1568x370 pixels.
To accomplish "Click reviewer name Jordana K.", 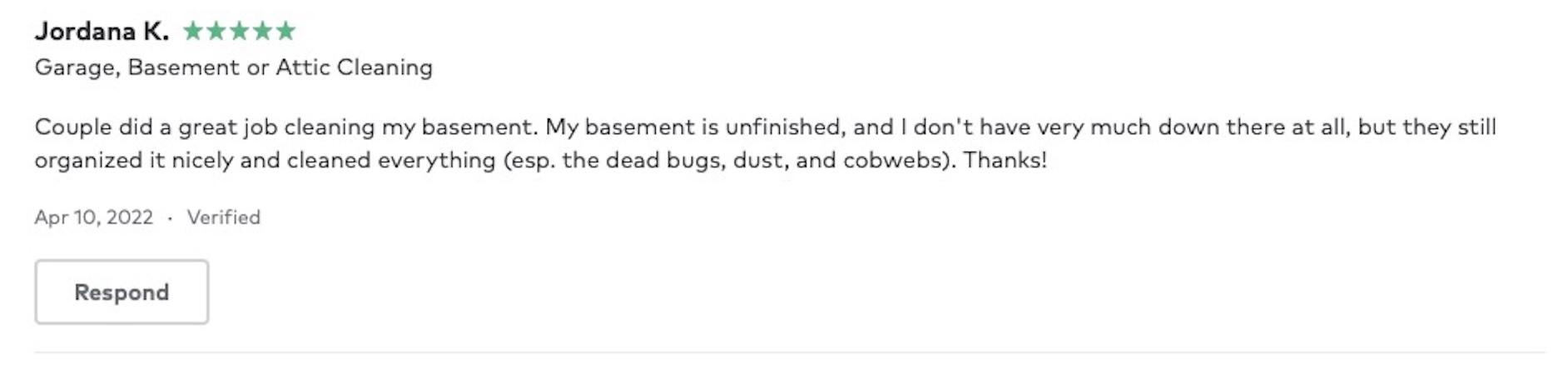I will [102, 32].
